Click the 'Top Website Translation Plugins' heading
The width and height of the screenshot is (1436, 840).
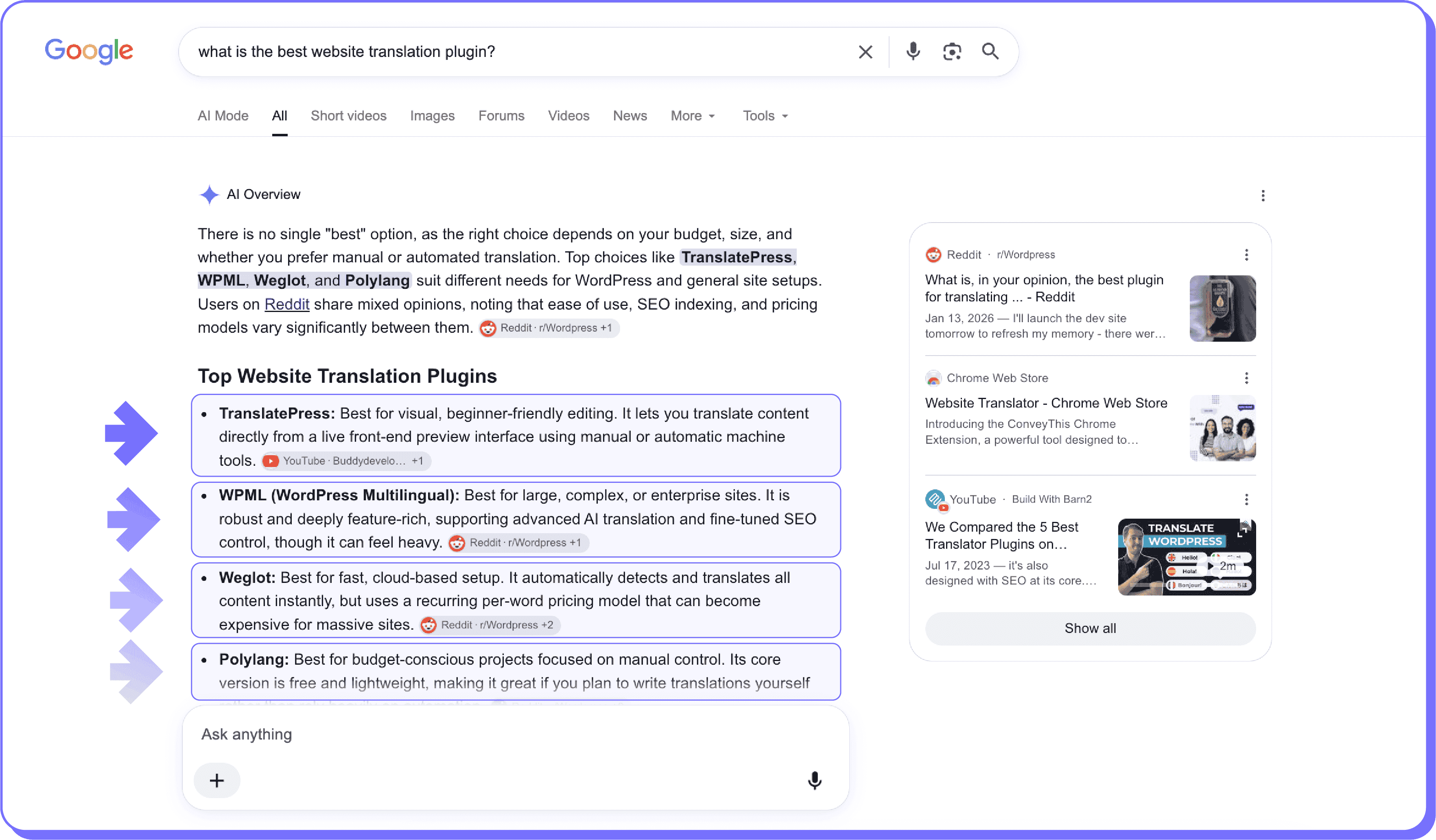pyautogui.click(x=347, y=376)
